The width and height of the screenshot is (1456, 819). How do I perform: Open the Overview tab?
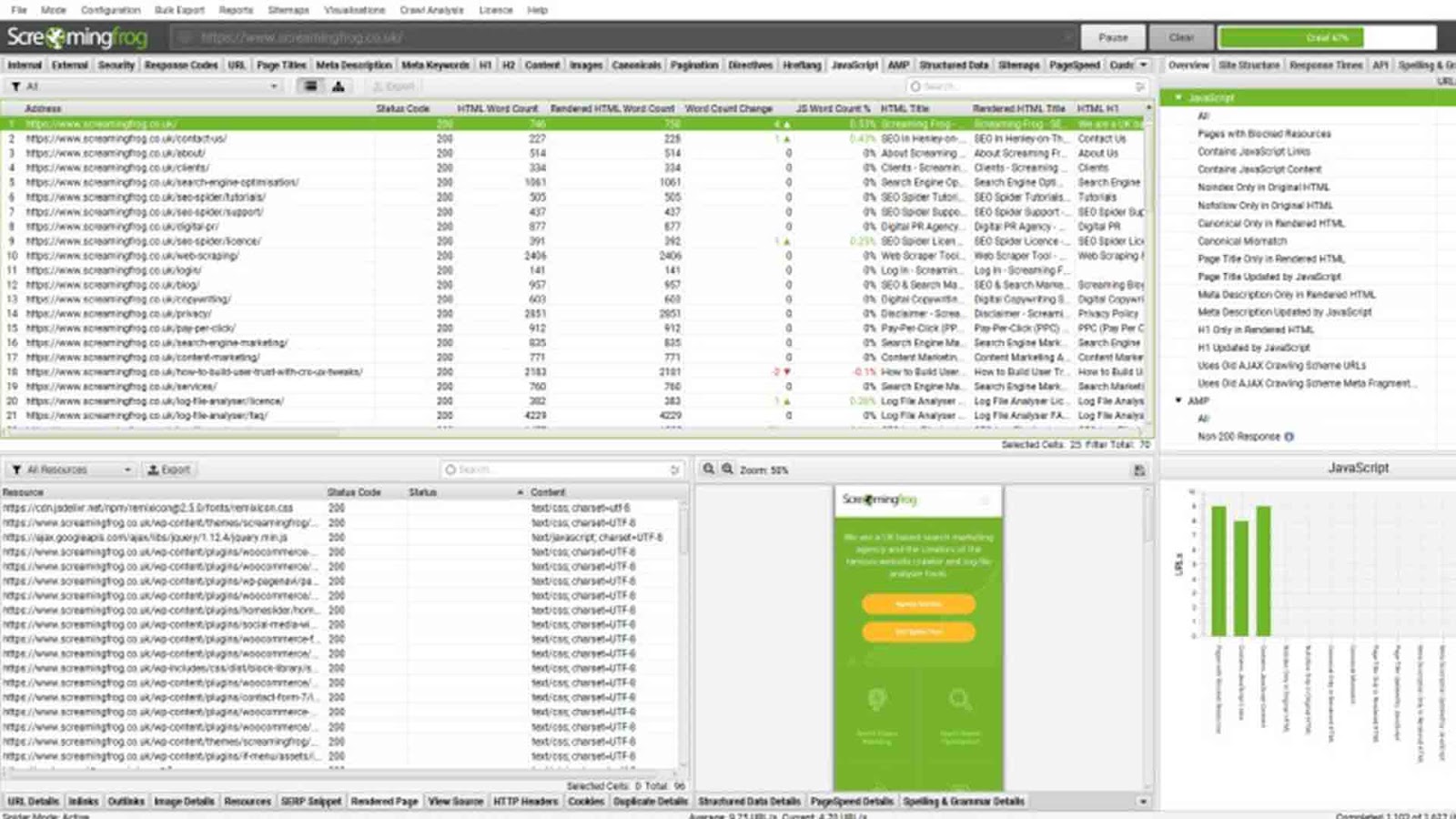pyautogui.click(x=1188, y=65)
